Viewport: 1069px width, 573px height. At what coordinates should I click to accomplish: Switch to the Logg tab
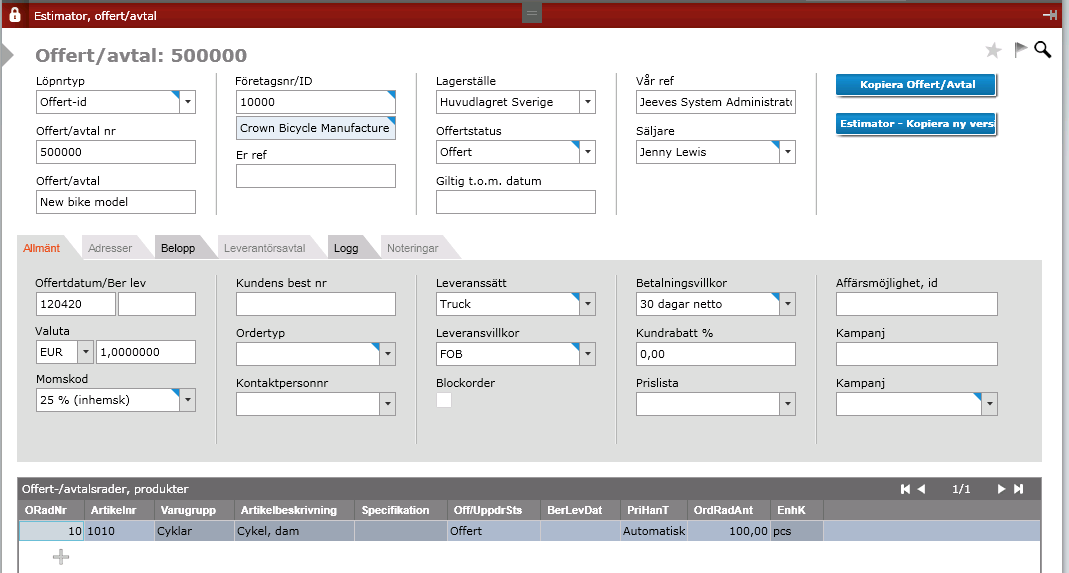[x=346, y=248]
